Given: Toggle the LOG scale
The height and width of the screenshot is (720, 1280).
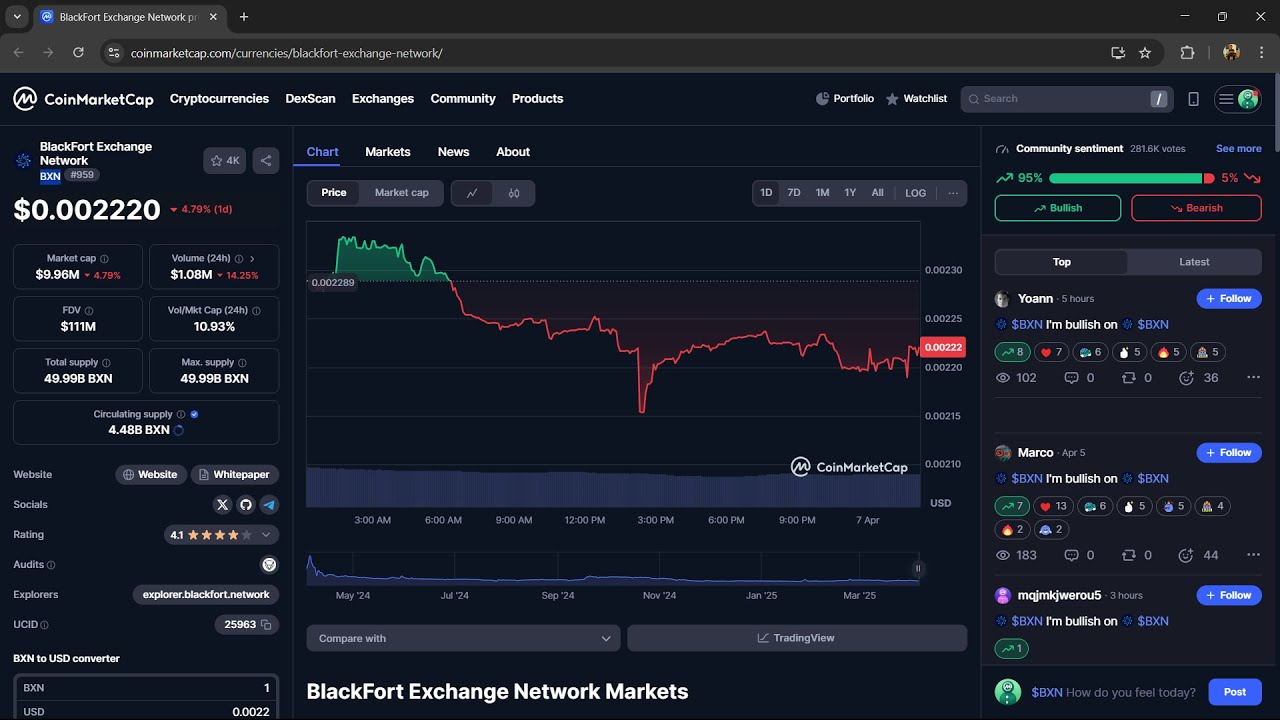Looking at the screenshot, I should tap(916, 193).
